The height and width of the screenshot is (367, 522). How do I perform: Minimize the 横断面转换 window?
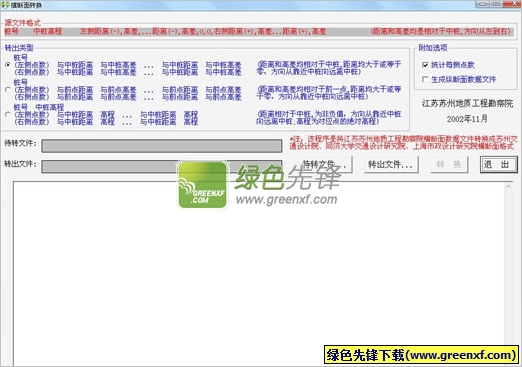(x=482, y=4)
